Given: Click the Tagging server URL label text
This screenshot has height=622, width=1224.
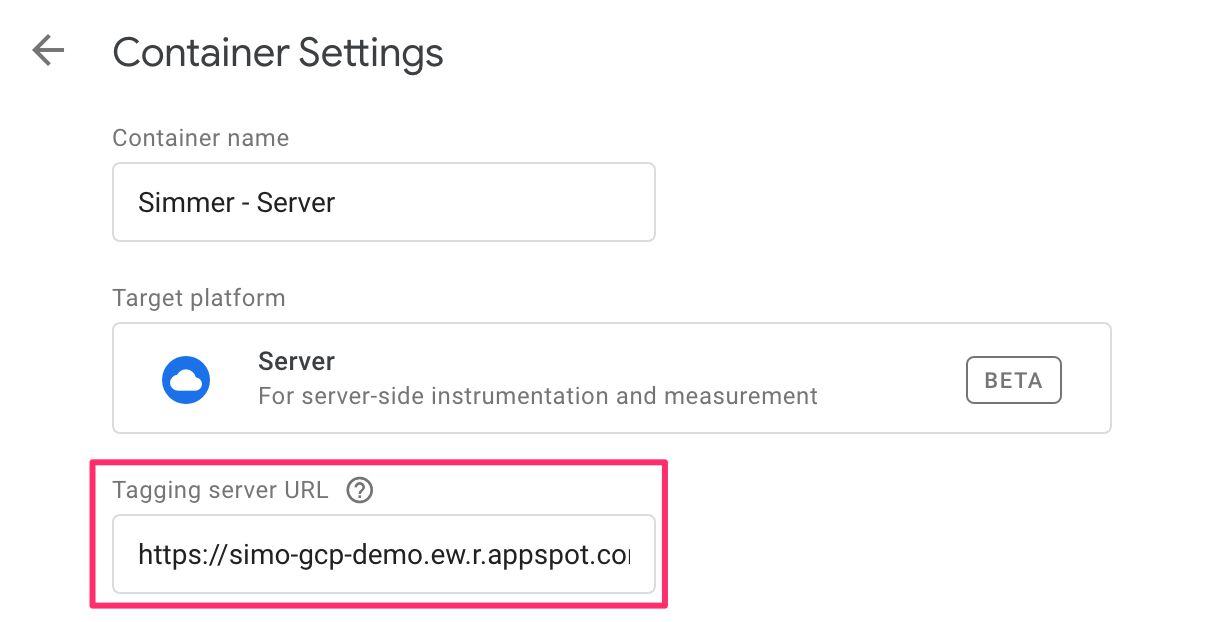Looking at the screenshot, I should (x=220, y=491).
